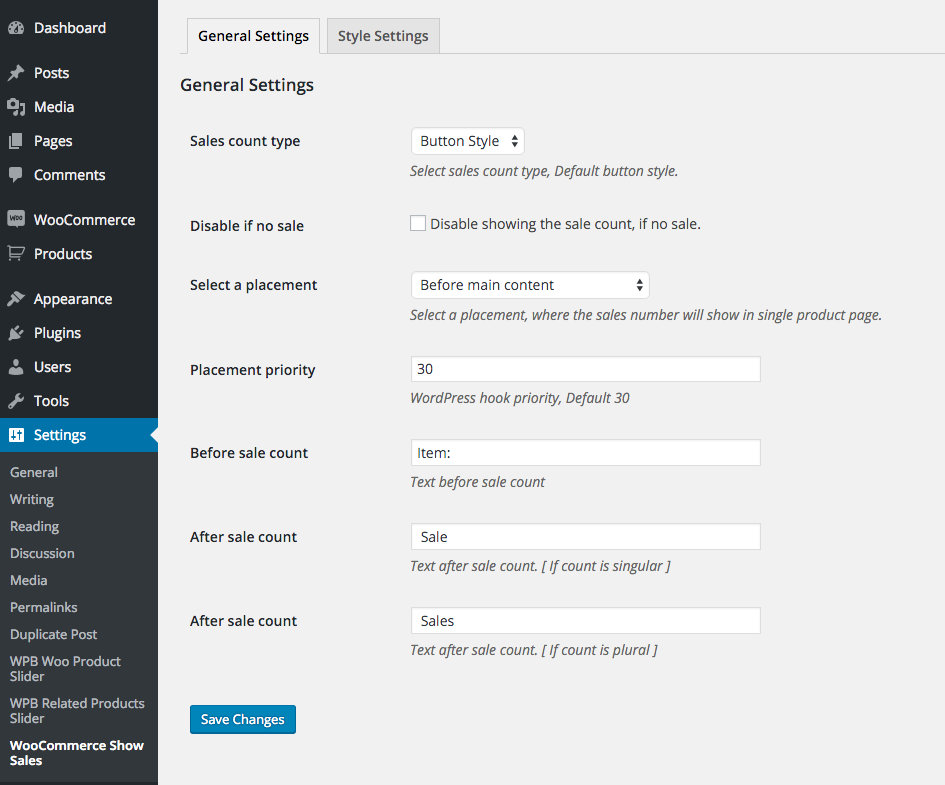Click the Plugins plug icon
Image resolution: width=945 pixels, height=785 pixels.
tap(16, 333)
